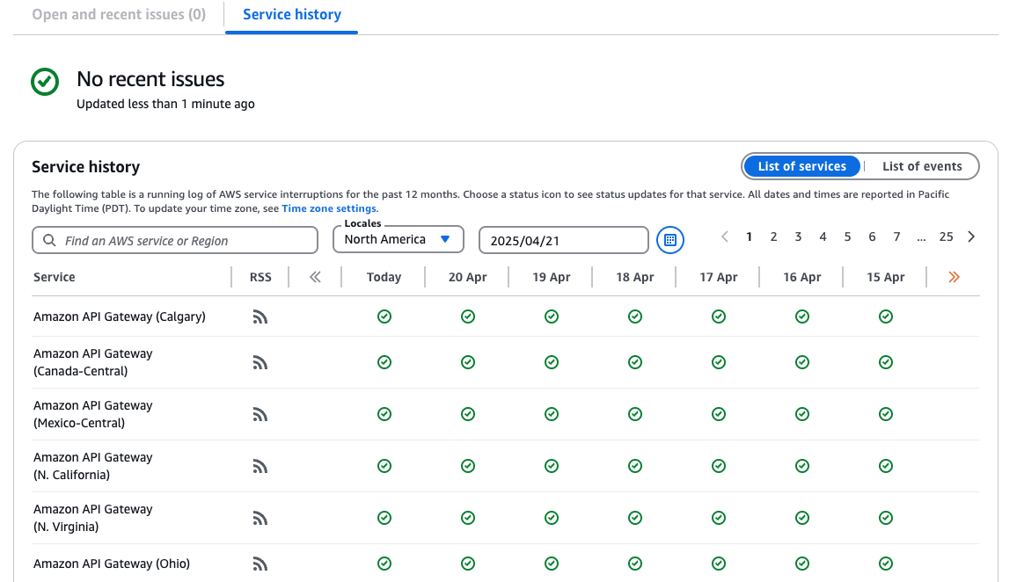Click the Find an AWS service search field

tap(175, 240)
